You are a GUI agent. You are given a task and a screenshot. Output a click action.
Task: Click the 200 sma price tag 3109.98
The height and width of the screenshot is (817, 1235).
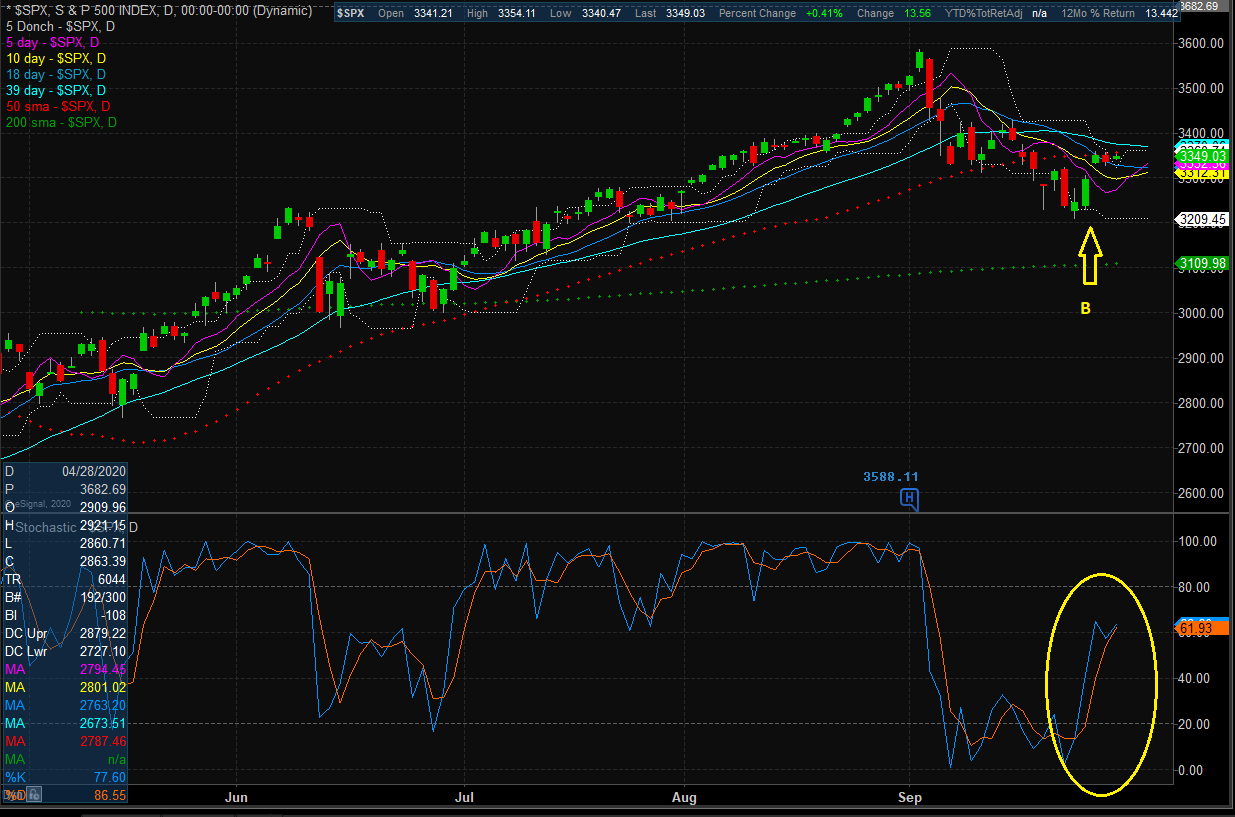1204,263
